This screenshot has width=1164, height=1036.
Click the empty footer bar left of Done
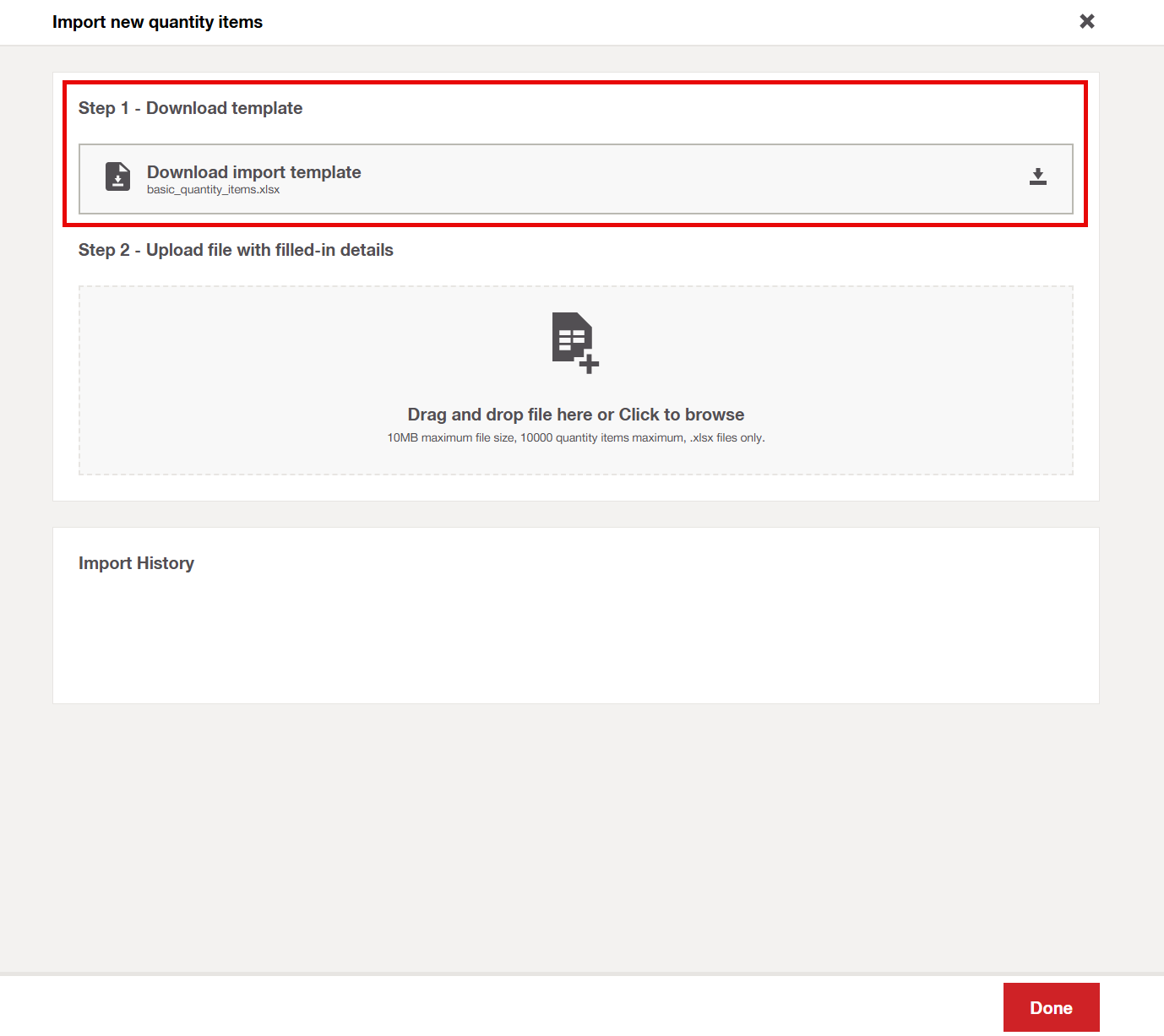click(507, 1006)
